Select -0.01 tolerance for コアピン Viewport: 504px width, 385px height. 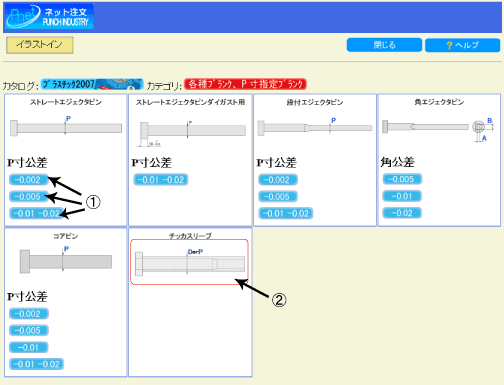coord(29,347)
